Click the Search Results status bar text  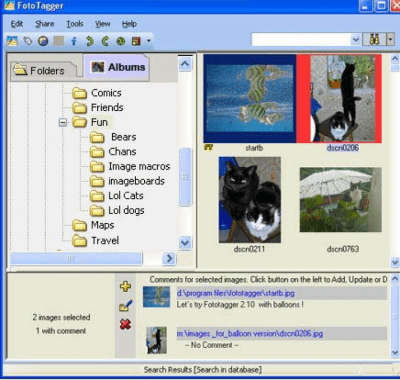click(x=203, y=369)
